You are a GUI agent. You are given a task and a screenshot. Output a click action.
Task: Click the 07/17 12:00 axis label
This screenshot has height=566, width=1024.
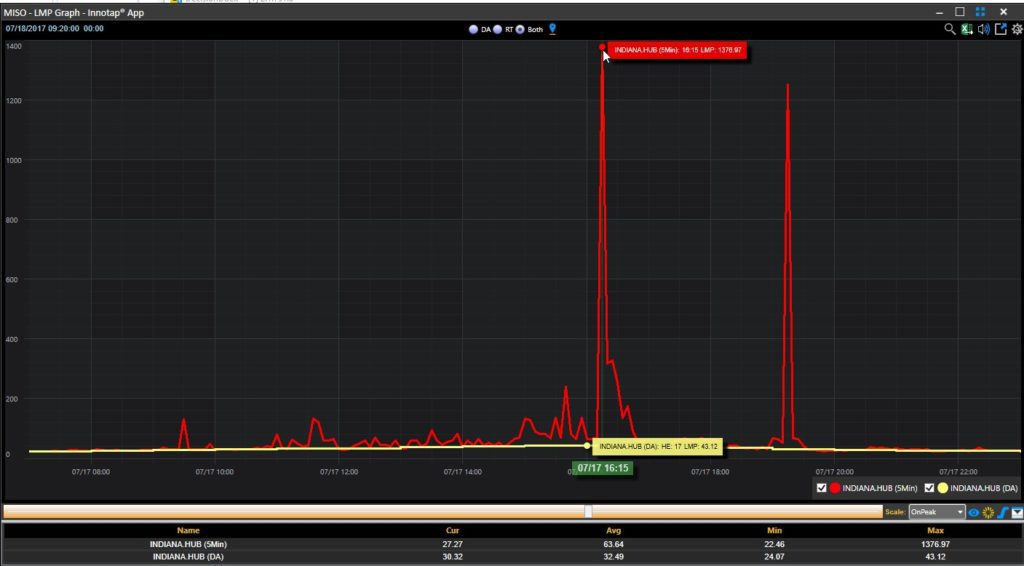click(338, 472)
